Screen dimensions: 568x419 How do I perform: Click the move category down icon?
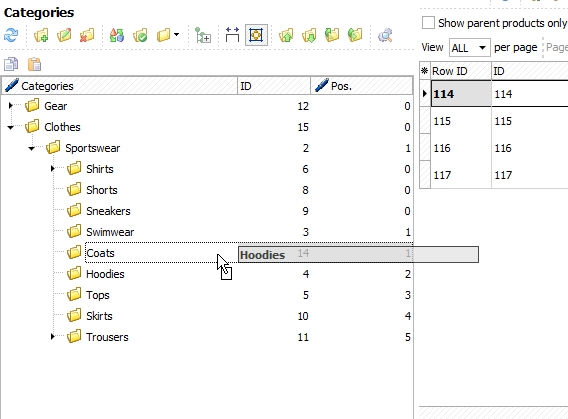(309, 35)
